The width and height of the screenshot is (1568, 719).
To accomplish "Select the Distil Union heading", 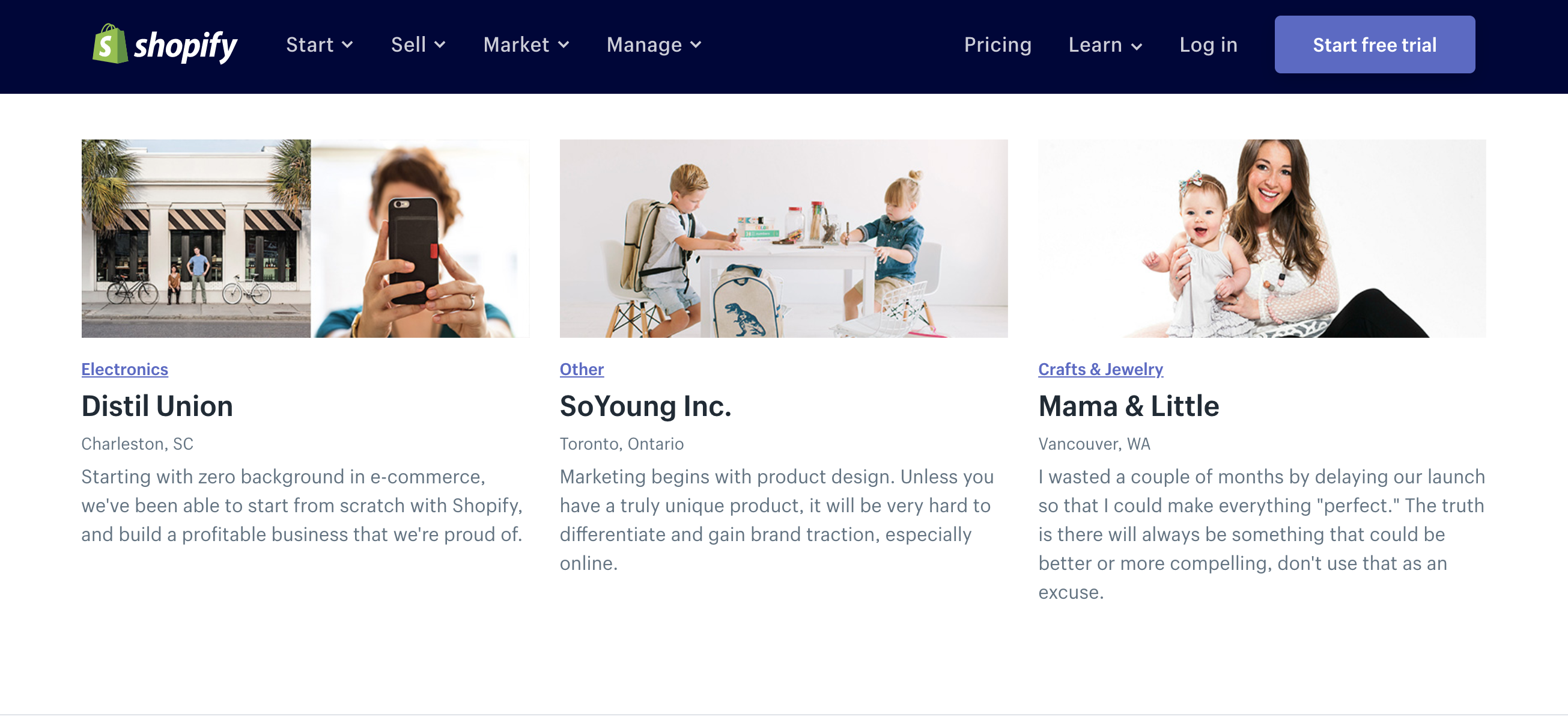I will 157,406.
